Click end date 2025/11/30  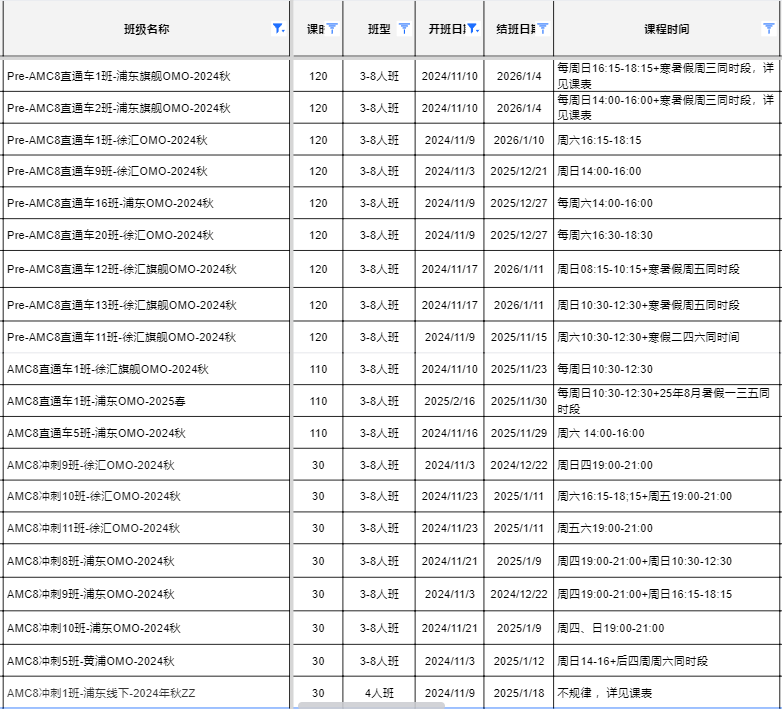pos(519,401)
